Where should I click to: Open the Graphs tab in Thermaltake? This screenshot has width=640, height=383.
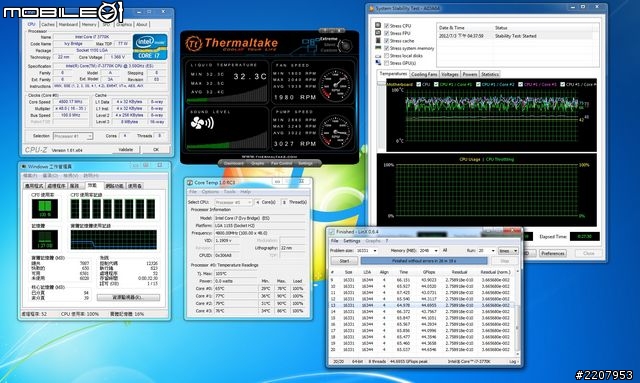tap(258, 163)
